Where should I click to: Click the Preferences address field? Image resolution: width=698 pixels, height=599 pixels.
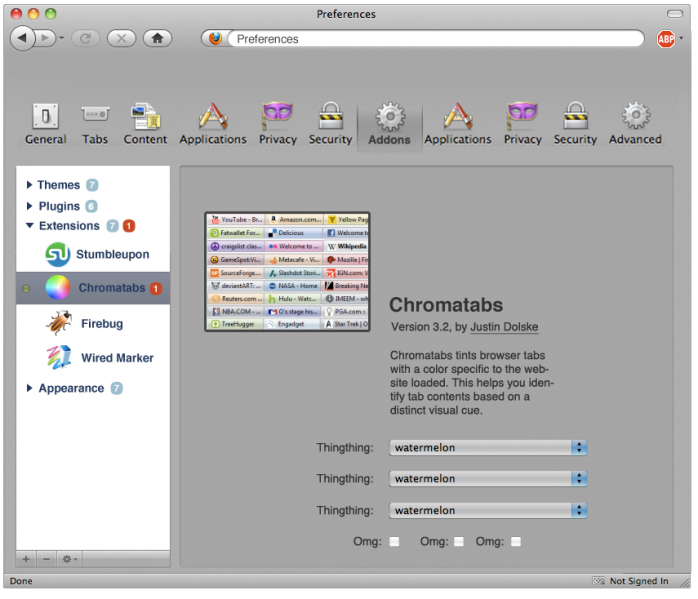click(435, 39)
